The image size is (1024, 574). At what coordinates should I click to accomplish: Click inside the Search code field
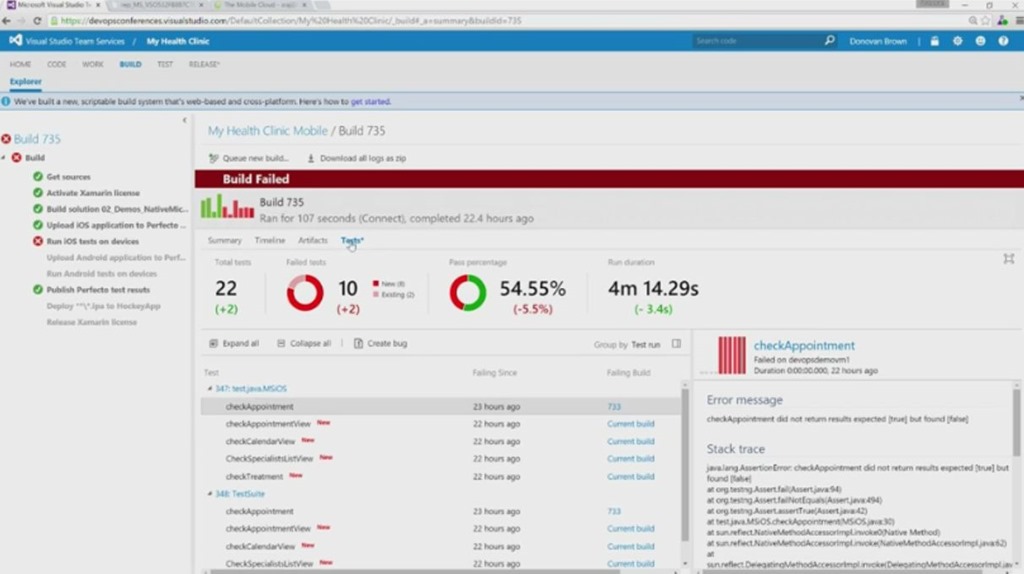(x=756, y=41)
